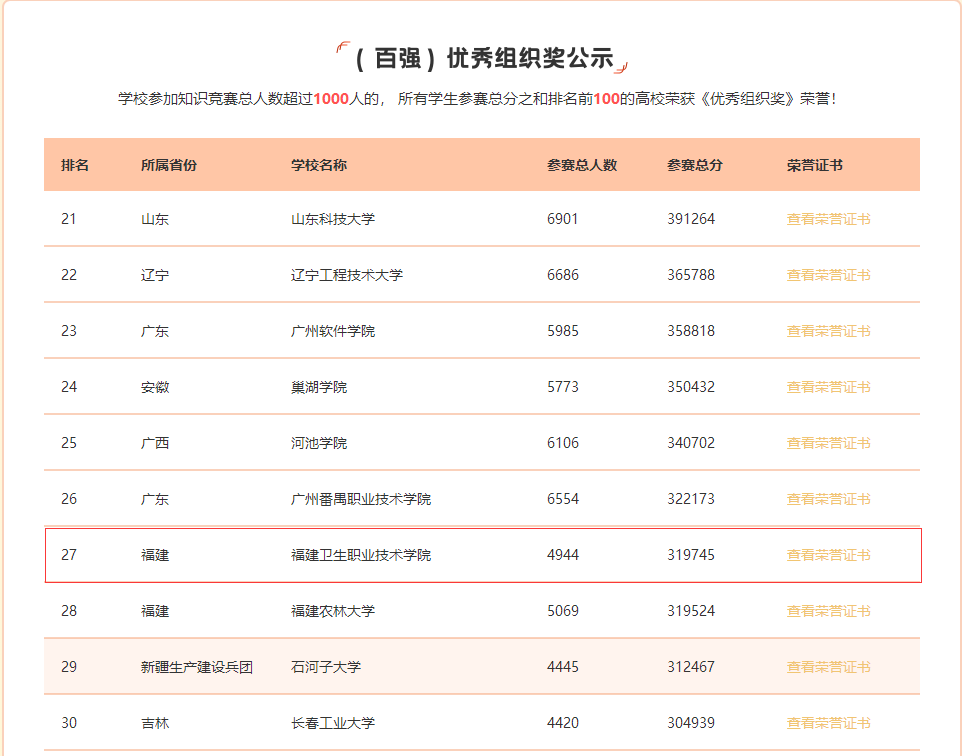
Task: View the 河池学院 honor certificate
Action: pos(828,443)
